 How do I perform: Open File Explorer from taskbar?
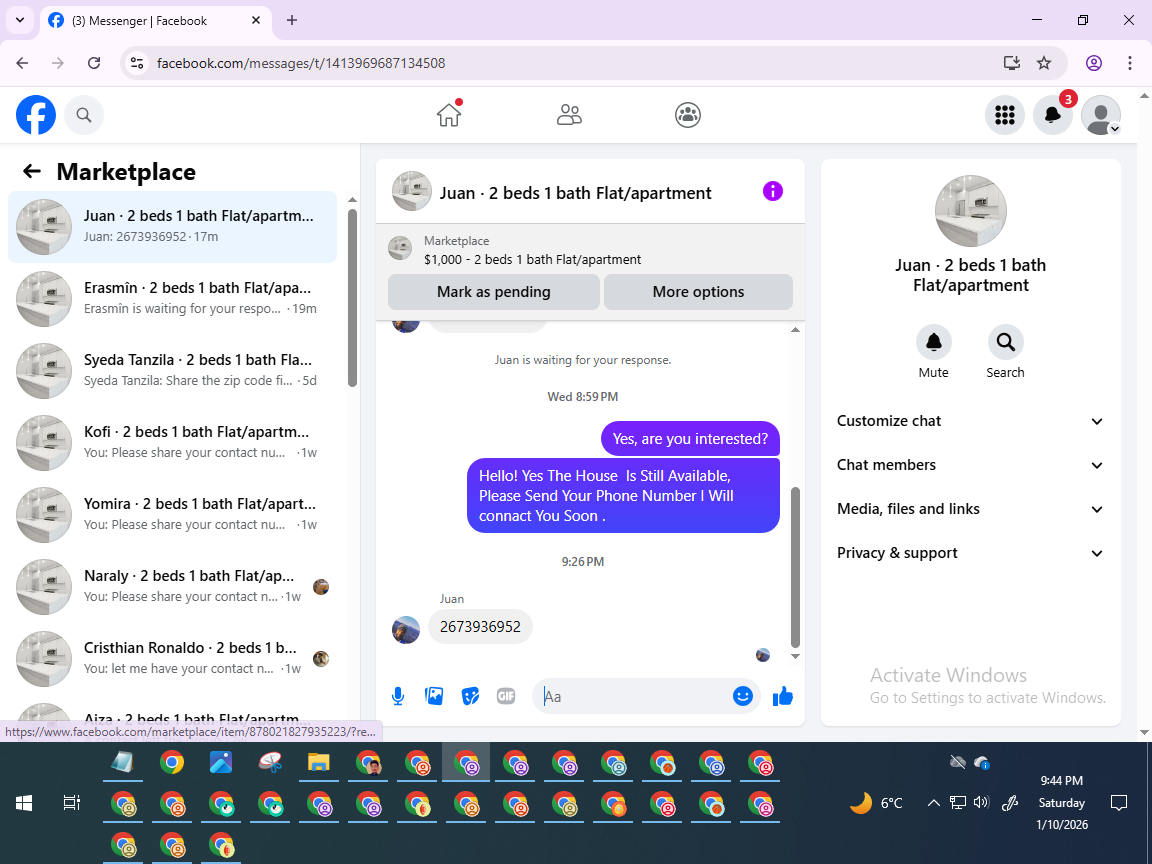[318, 763]
